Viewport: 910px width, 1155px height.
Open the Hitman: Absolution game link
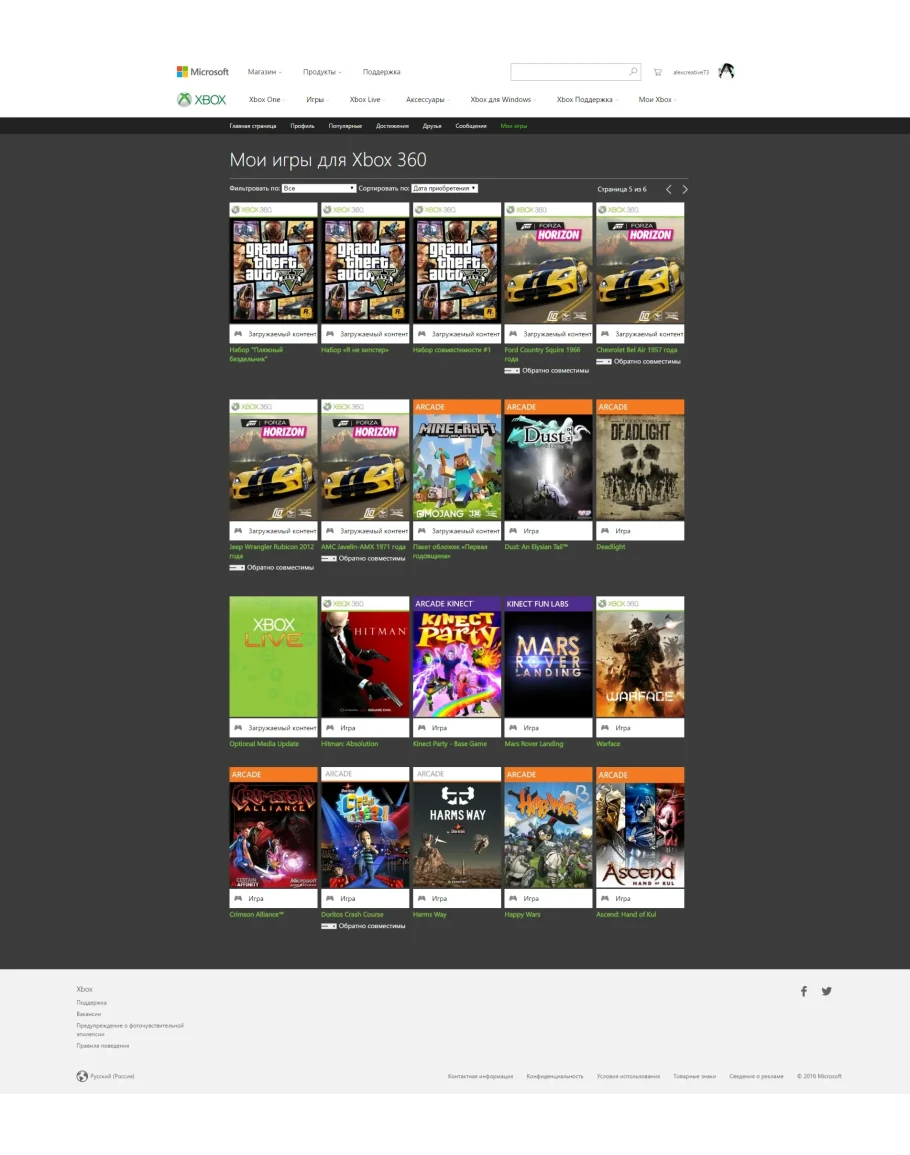[349, 744]
